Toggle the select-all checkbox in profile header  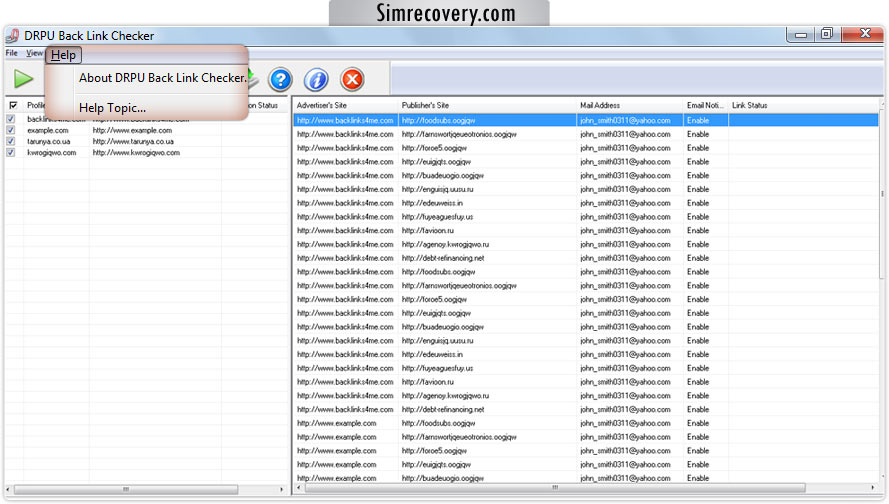(13, 105)
